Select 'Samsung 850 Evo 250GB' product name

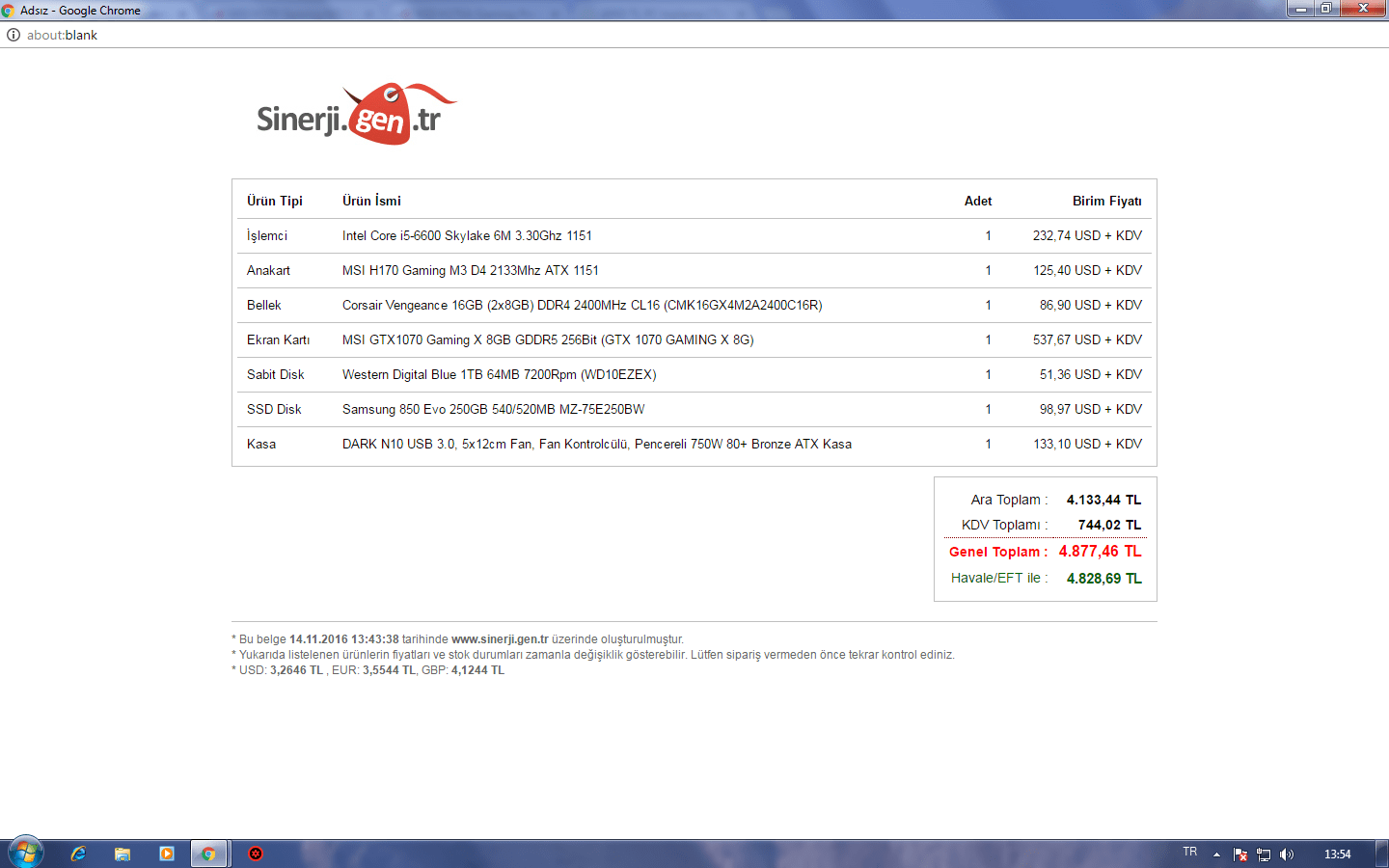pos(494,409)
